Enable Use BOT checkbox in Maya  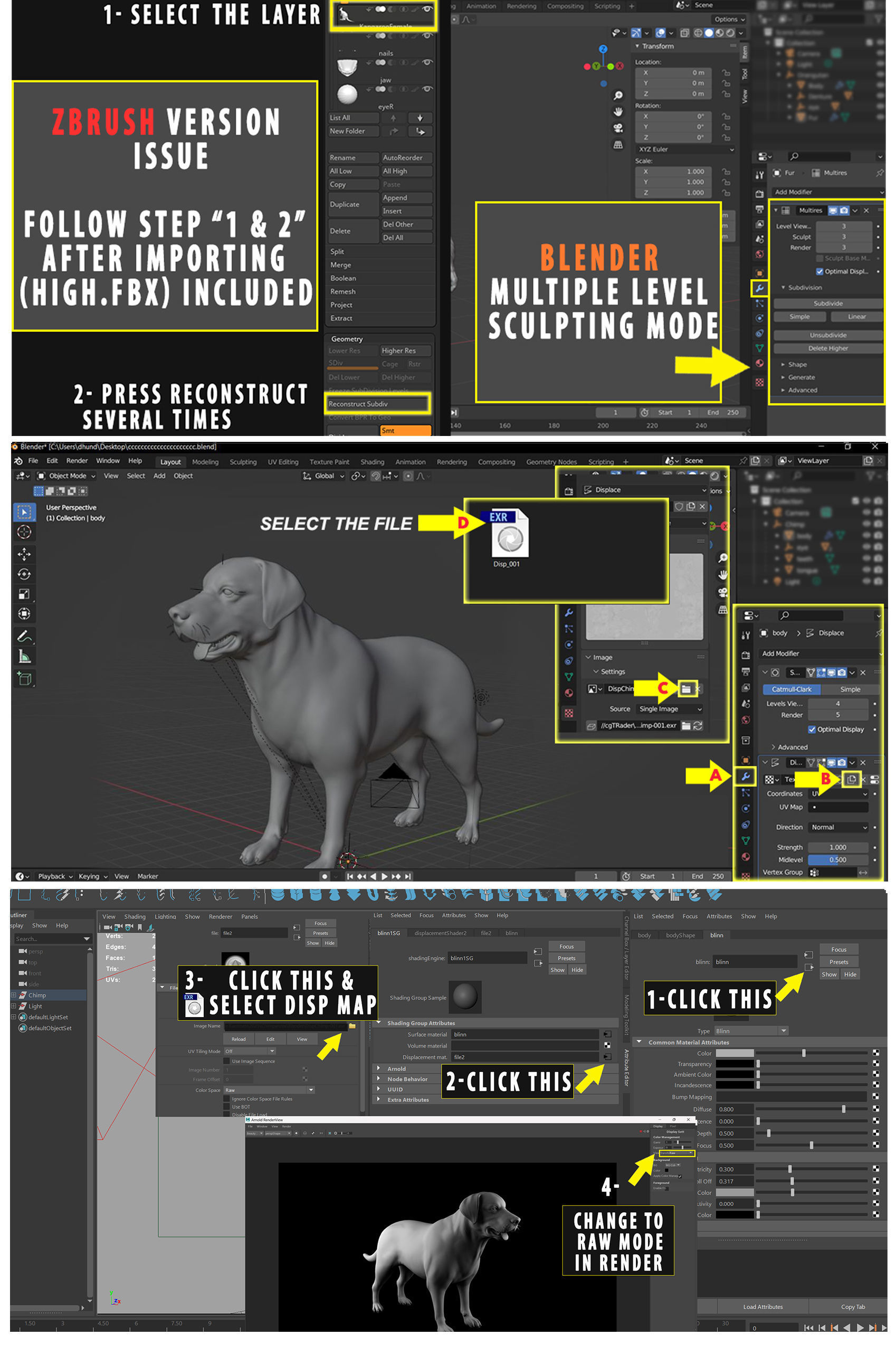(x=227, y=1107)
